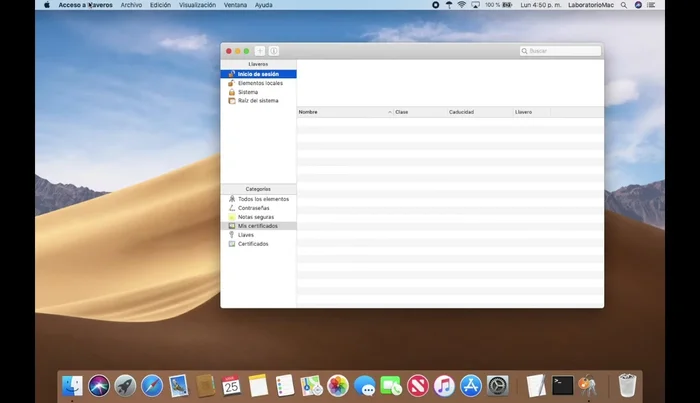Sort items by Clase column header
This screenshot has width=700, height=403.
[418, 112]
